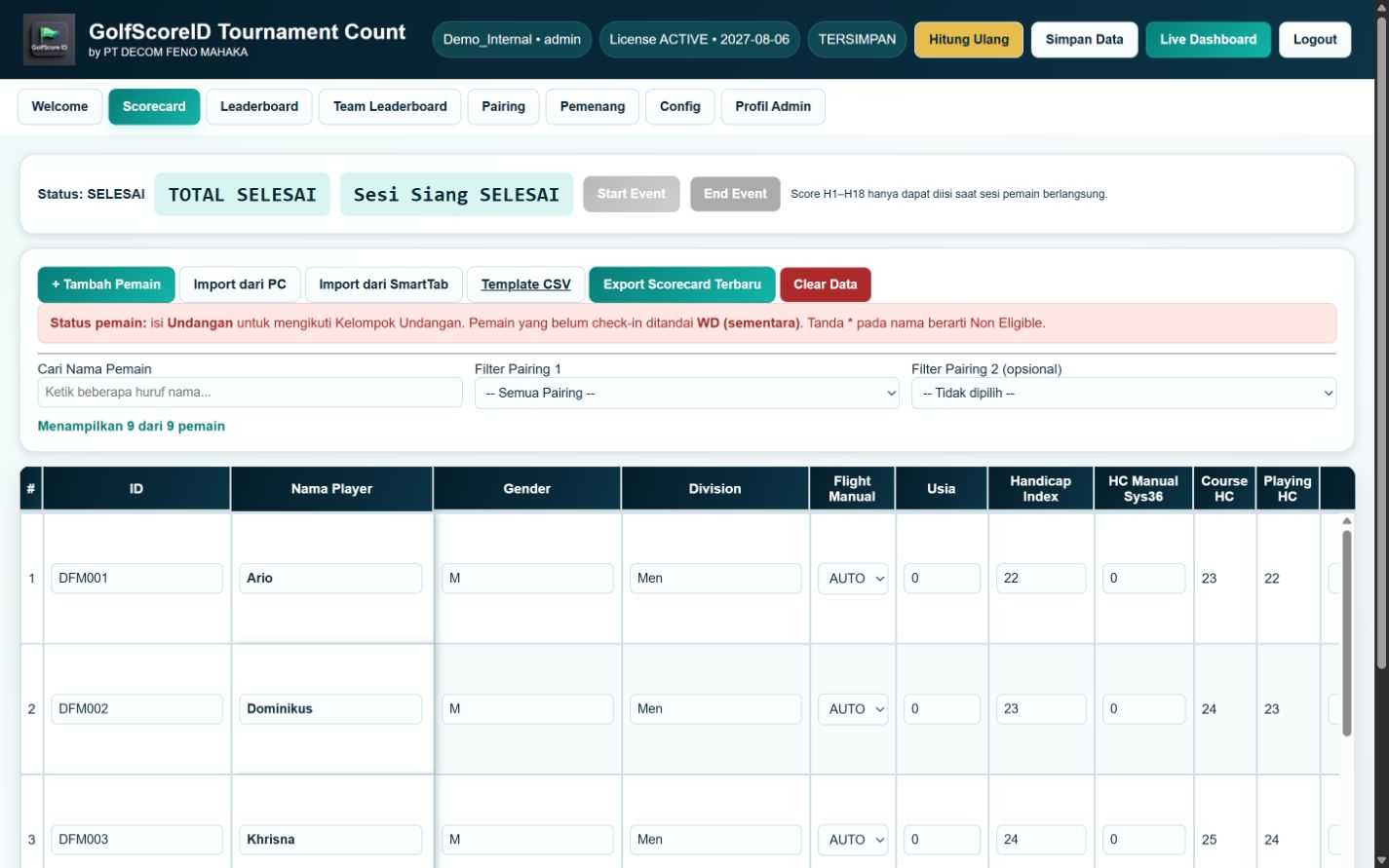Click the Sesi Siang SELESAI status badge
1389x868 pixels.
click(456, 194)
